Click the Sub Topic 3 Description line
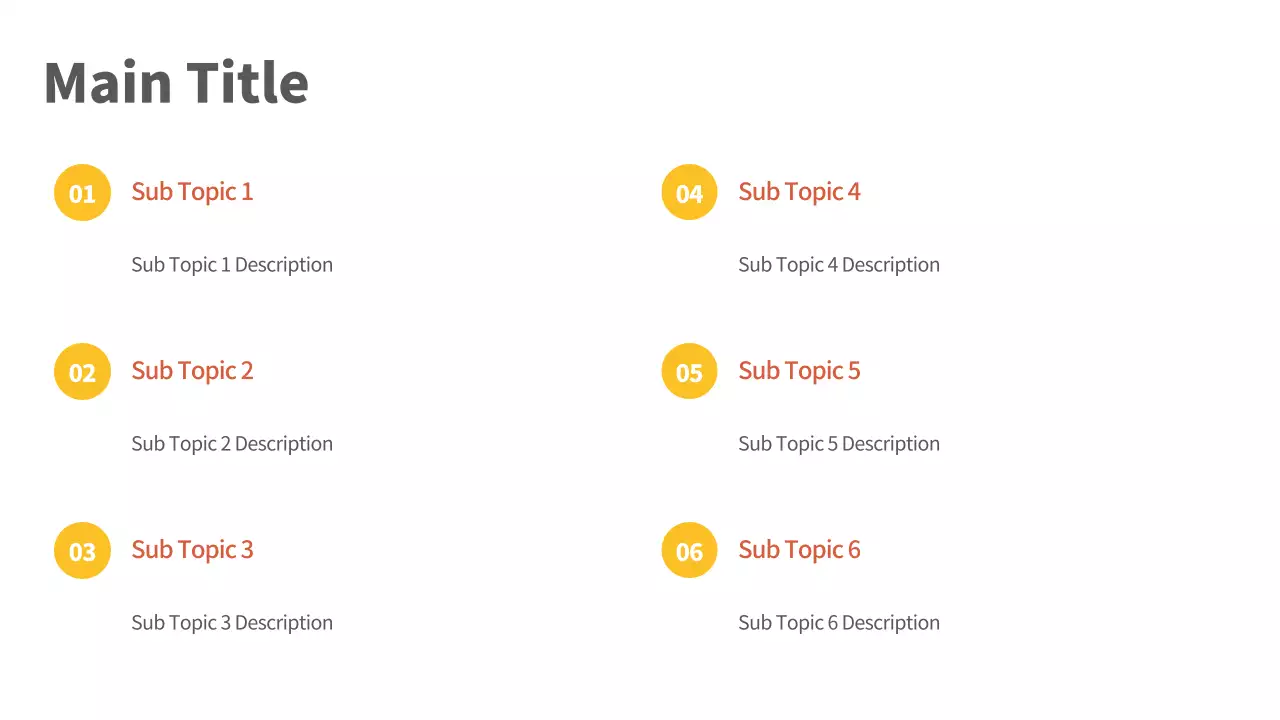This screenshot has width=1280, height=720. [x=232, y=623]
